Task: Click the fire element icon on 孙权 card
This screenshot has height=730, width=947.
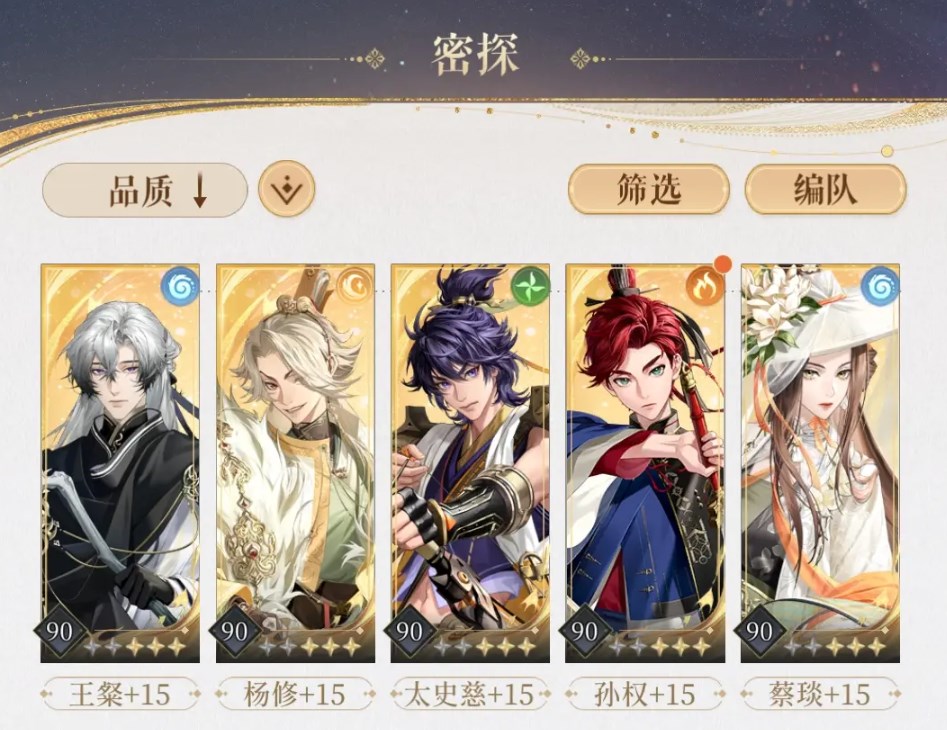Action: 704,285
